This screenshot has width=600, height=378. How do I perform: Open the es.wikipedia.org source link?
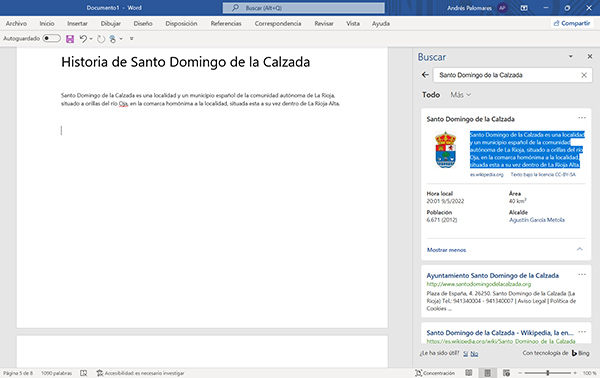coord(486,174)
